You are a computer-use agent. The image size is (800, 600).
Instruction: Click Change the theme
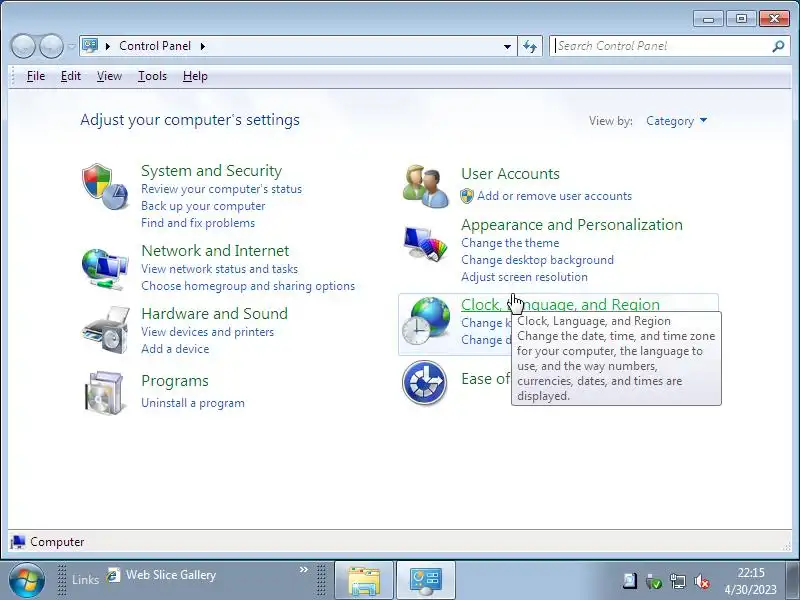click(x=510, y=243)
